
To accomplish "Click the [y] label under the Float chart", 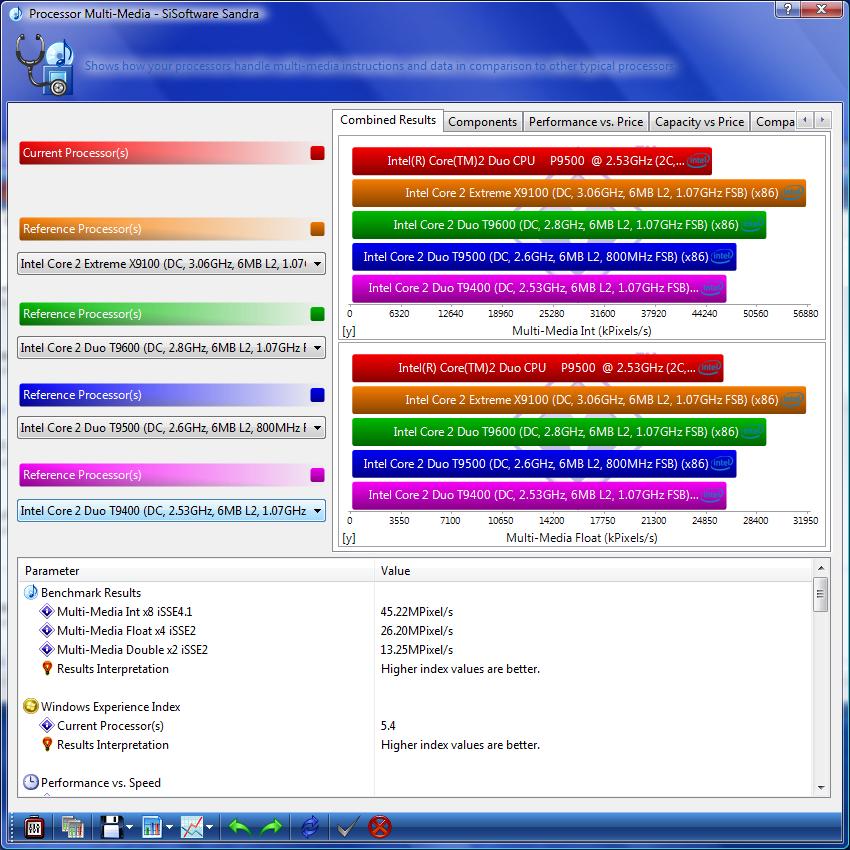I will pyautogui.click(x=349, y=538).
